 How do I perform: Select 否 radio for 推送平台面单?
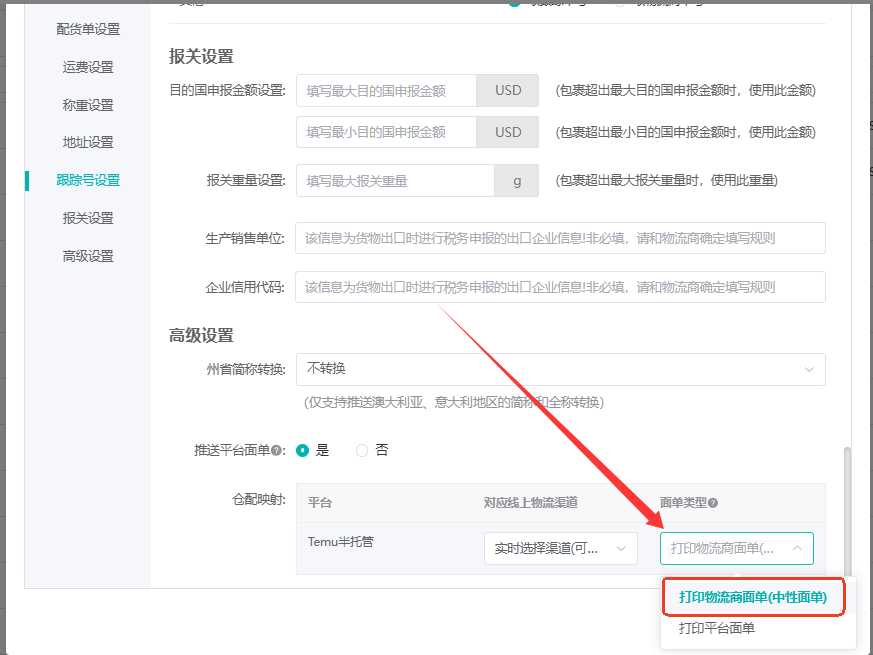click(362, 450)
